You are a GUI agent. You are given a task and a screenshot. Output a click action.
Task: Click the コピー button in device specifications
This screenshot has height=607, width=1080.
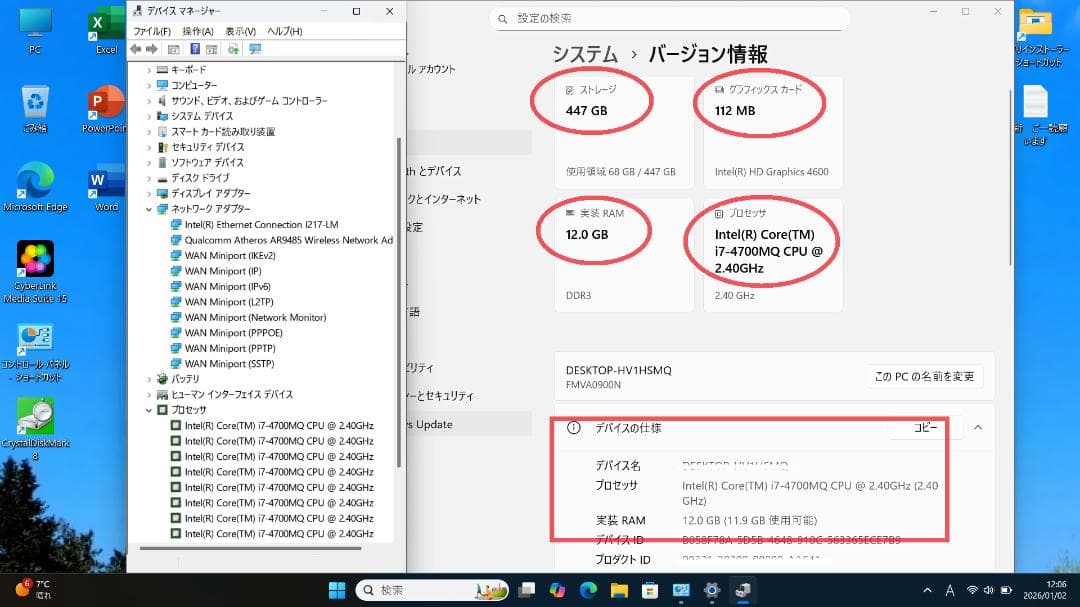[x=923, y=428]
